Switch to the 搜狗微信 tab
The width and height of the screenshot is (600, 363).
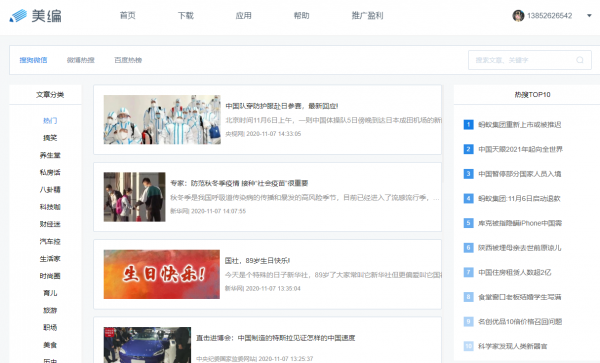tap(33, 60)
